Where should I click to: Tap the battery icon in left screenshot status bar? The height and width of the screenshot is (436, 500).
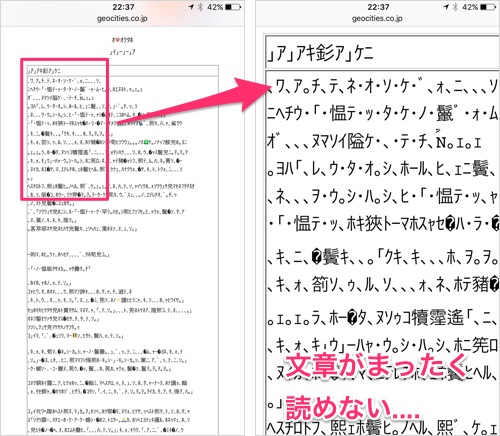pos(233,7)
